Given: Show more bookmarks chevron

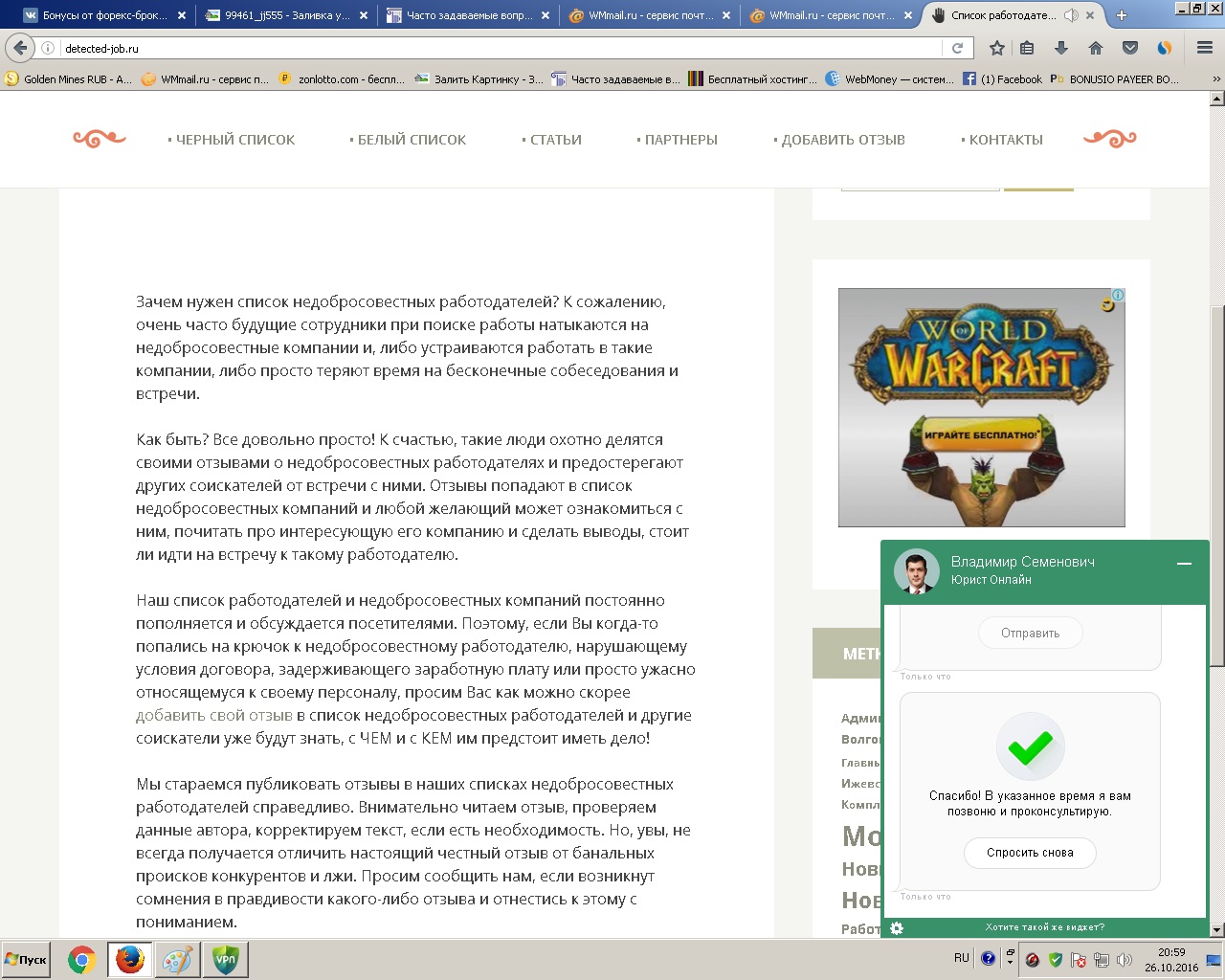Looking at the screenshot, I should [x=1216, y=79].
